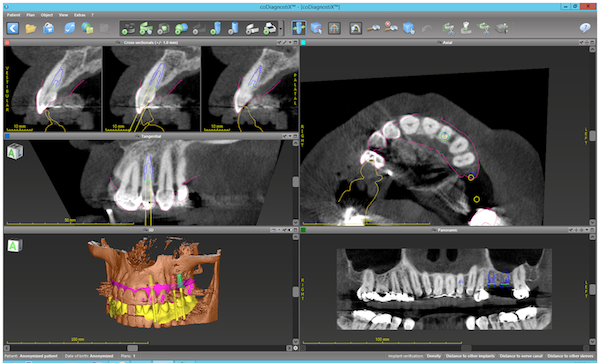Click the first green scissors cut icon
This screenshot has height=363, width=600.
click(448, 28)
